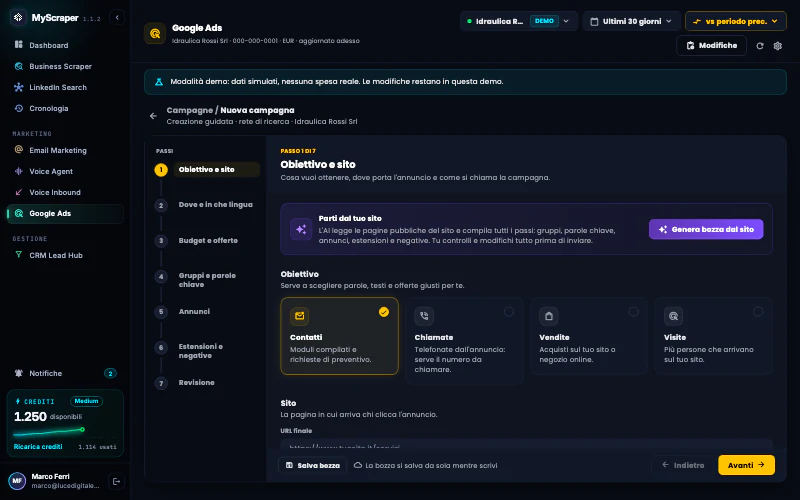Image resolution: width=800 pixels, height=500 pixels.
Task: Click the Visite target icon
Action: pyautogui.click(x=673, y=316)
